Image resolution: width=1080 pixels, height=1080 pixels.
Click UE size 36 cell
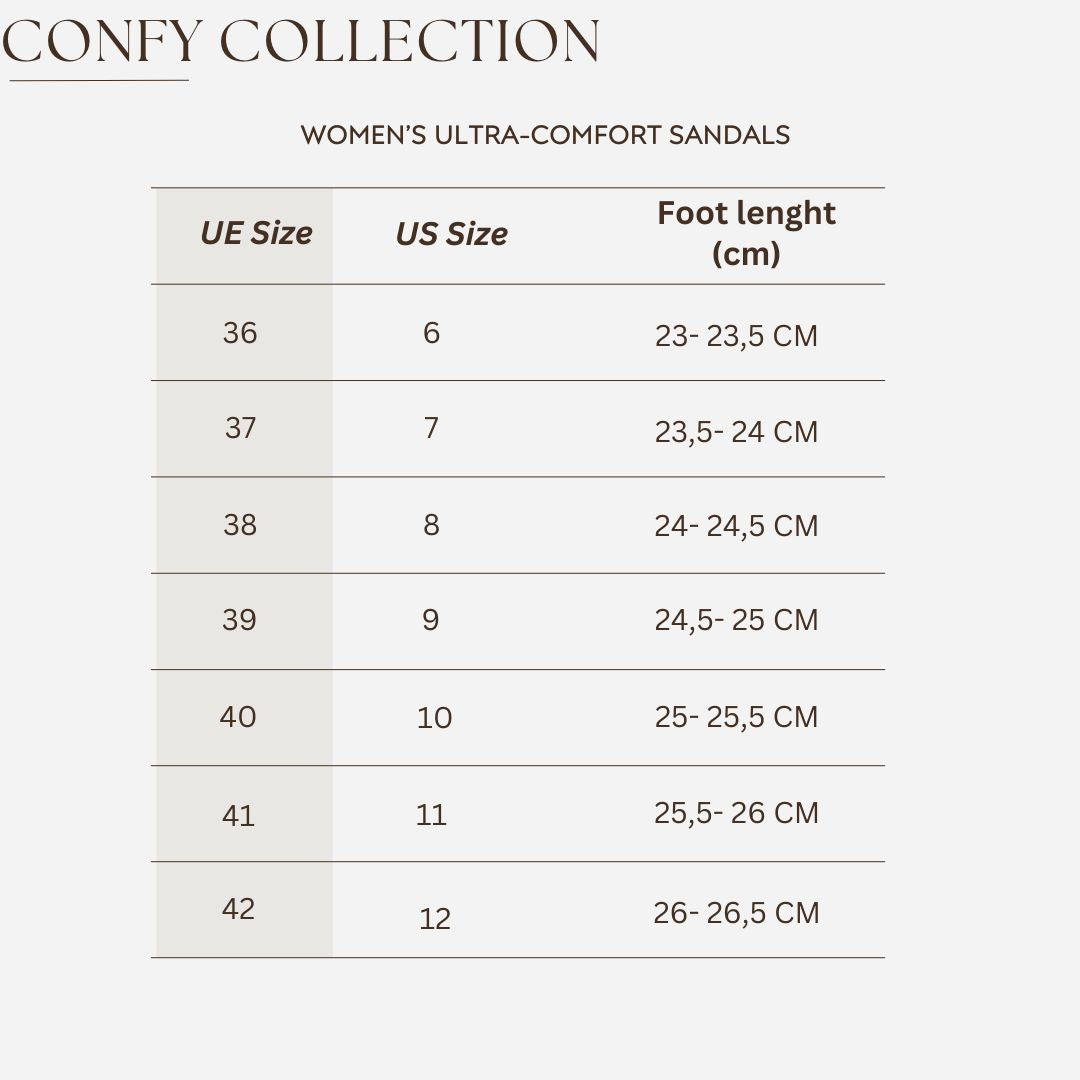(240, 333)
